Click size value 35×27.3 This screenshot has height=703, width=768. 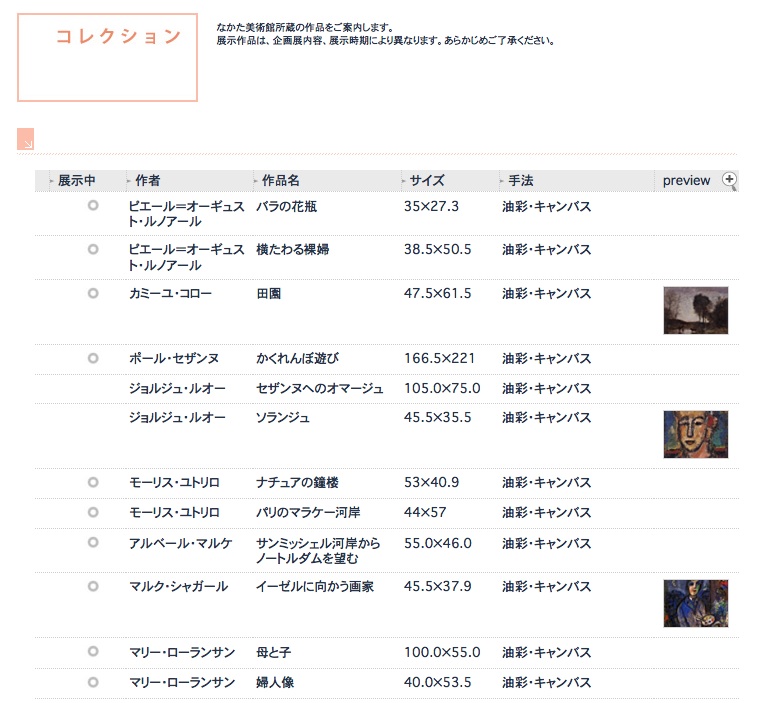point(431,206)
